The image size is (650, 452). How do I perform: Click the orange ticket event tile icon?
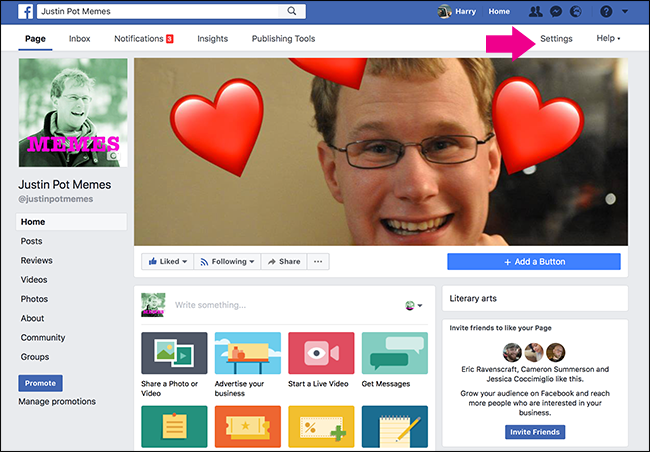[248, 427]
